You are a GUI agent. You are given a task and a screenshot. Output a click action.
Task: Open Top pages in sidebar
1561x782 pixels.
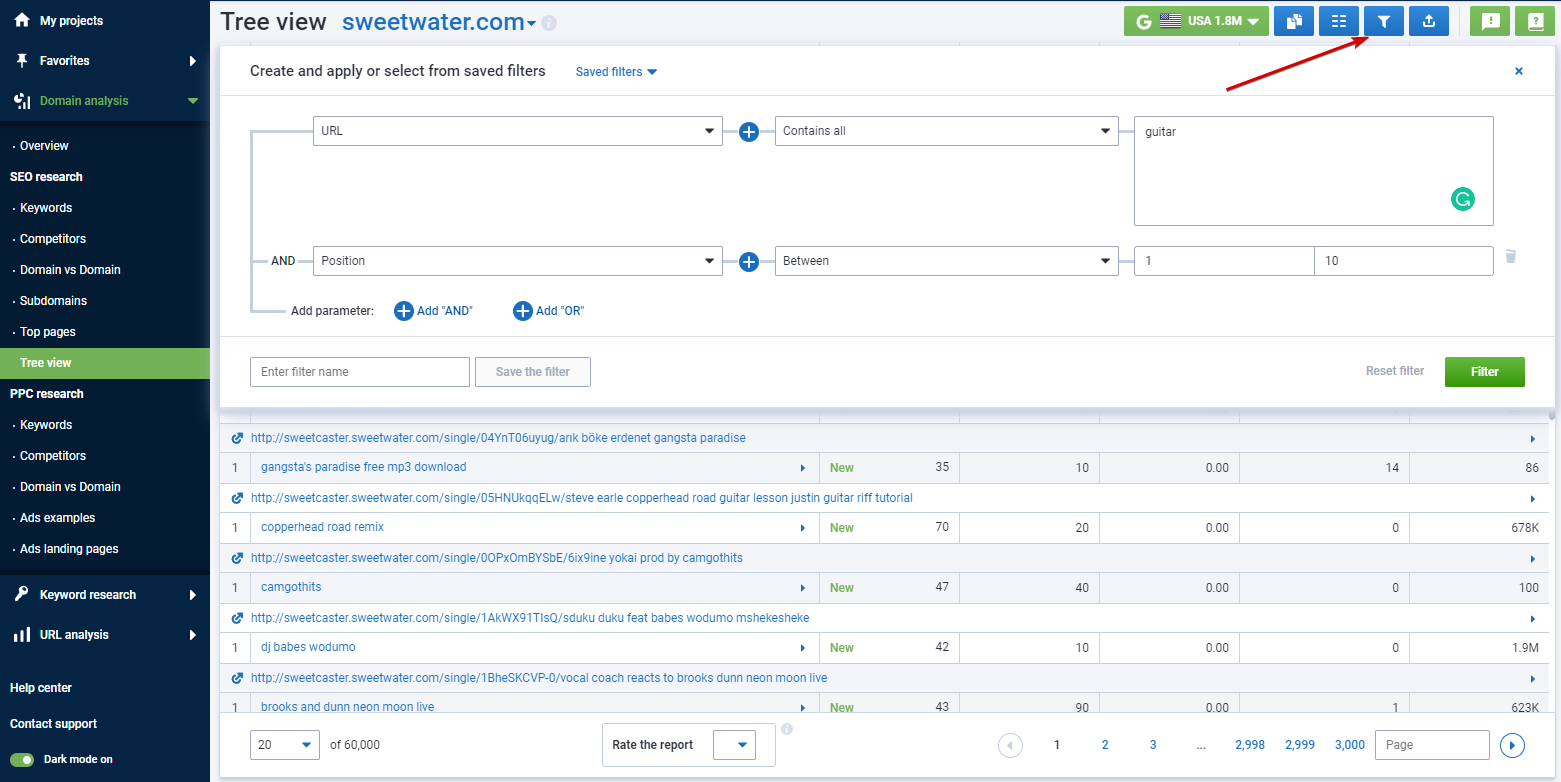coord(48,332)
